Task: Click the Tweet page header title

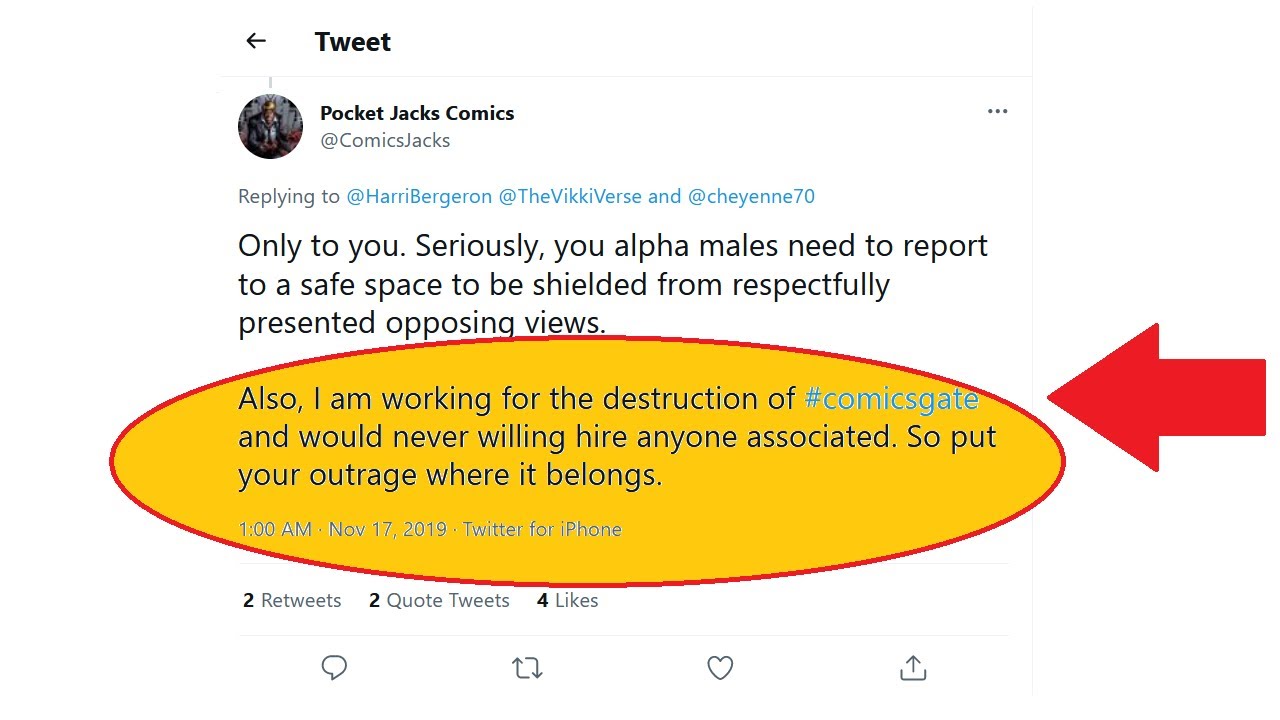Action: point(353,42)
